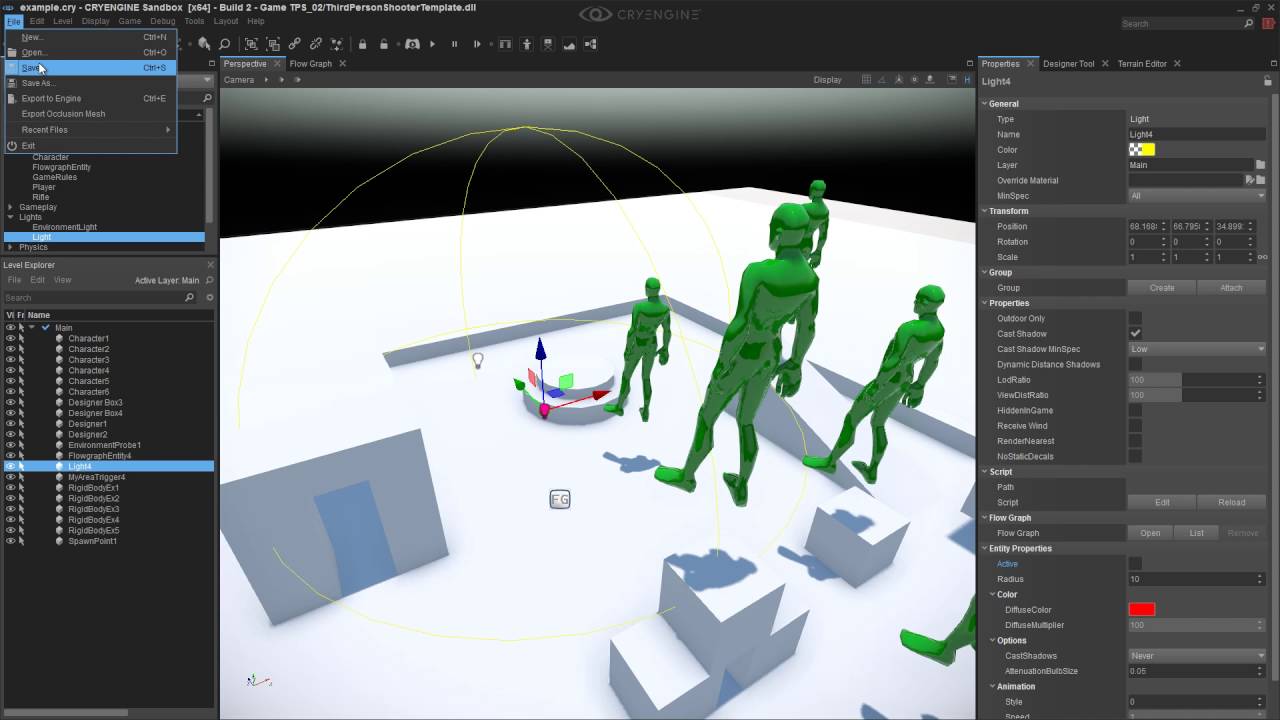1280x720 pixels.
Task: Click the Attach group button
Action: coord(1231,288)
